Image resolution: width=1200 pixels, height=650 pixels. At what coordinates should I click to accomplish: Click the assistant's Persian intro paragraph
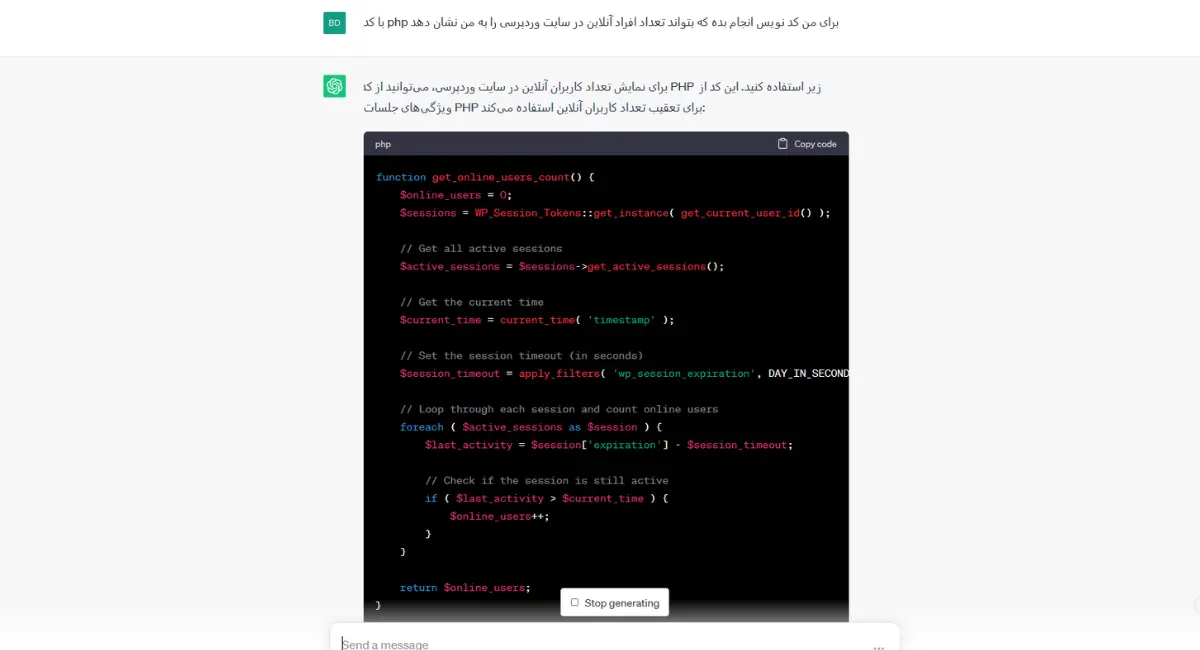(x=592, y=97)
